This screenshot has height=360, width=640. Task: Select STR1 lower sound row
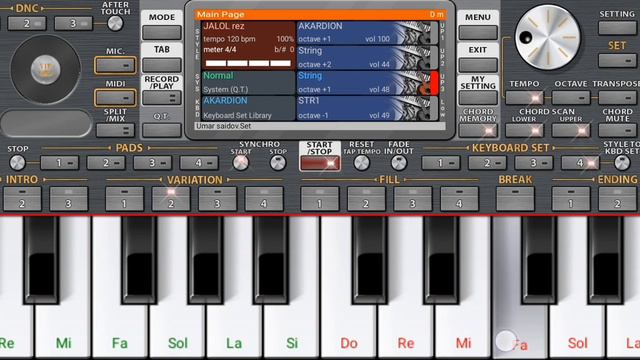click(x=367, y=109)
